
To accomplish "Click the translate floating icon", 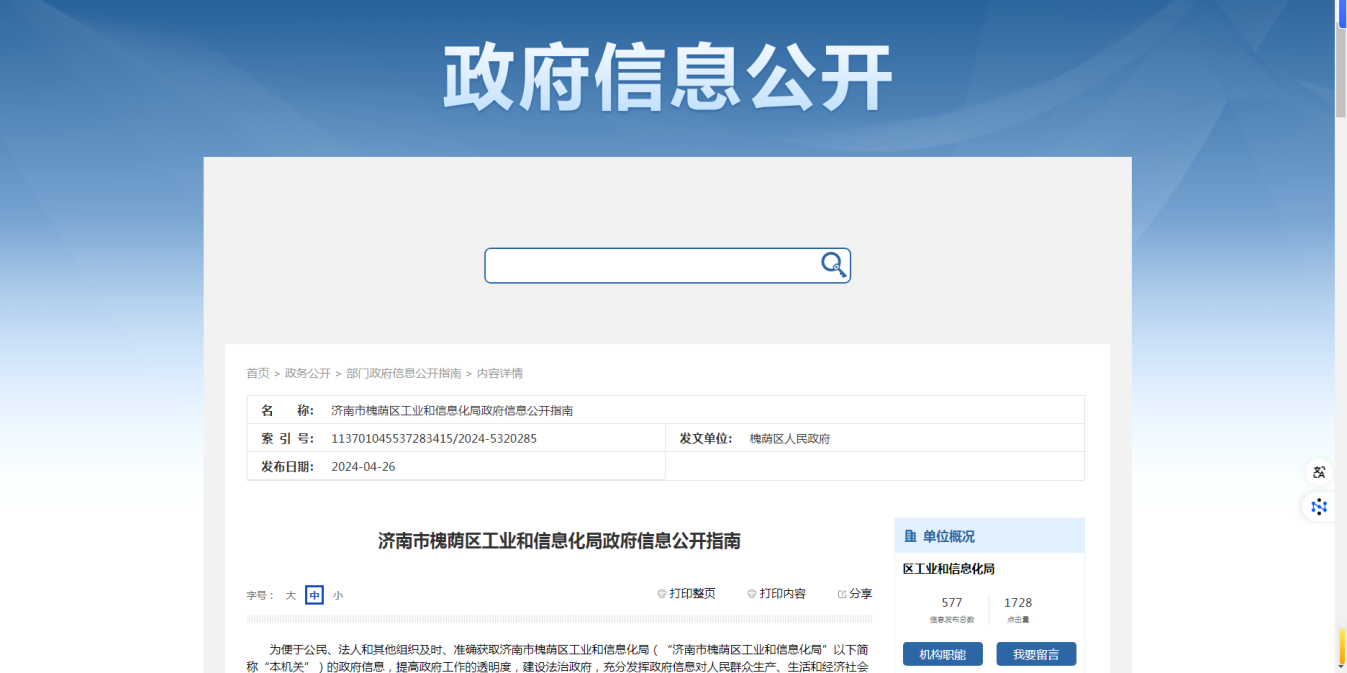I will click(x=1319, y=473).
